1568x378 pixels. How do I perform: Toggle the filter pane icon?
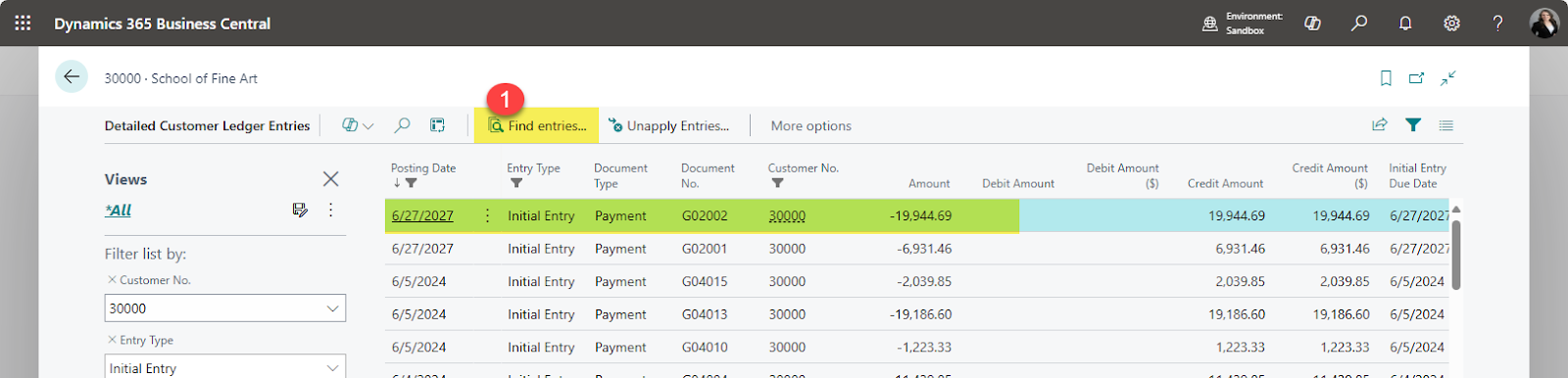click(x=1413, y=124)
